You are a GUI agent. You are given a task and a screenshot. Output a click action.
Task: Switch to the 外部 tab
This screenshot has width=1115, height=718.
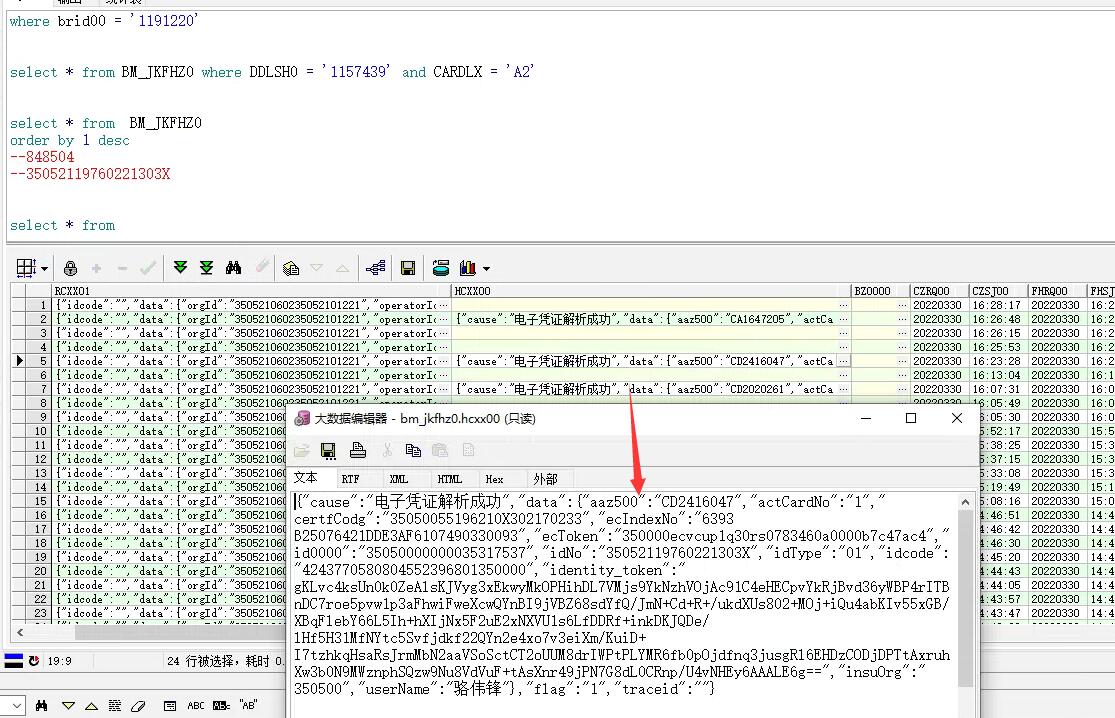click(x=545, y=479)
